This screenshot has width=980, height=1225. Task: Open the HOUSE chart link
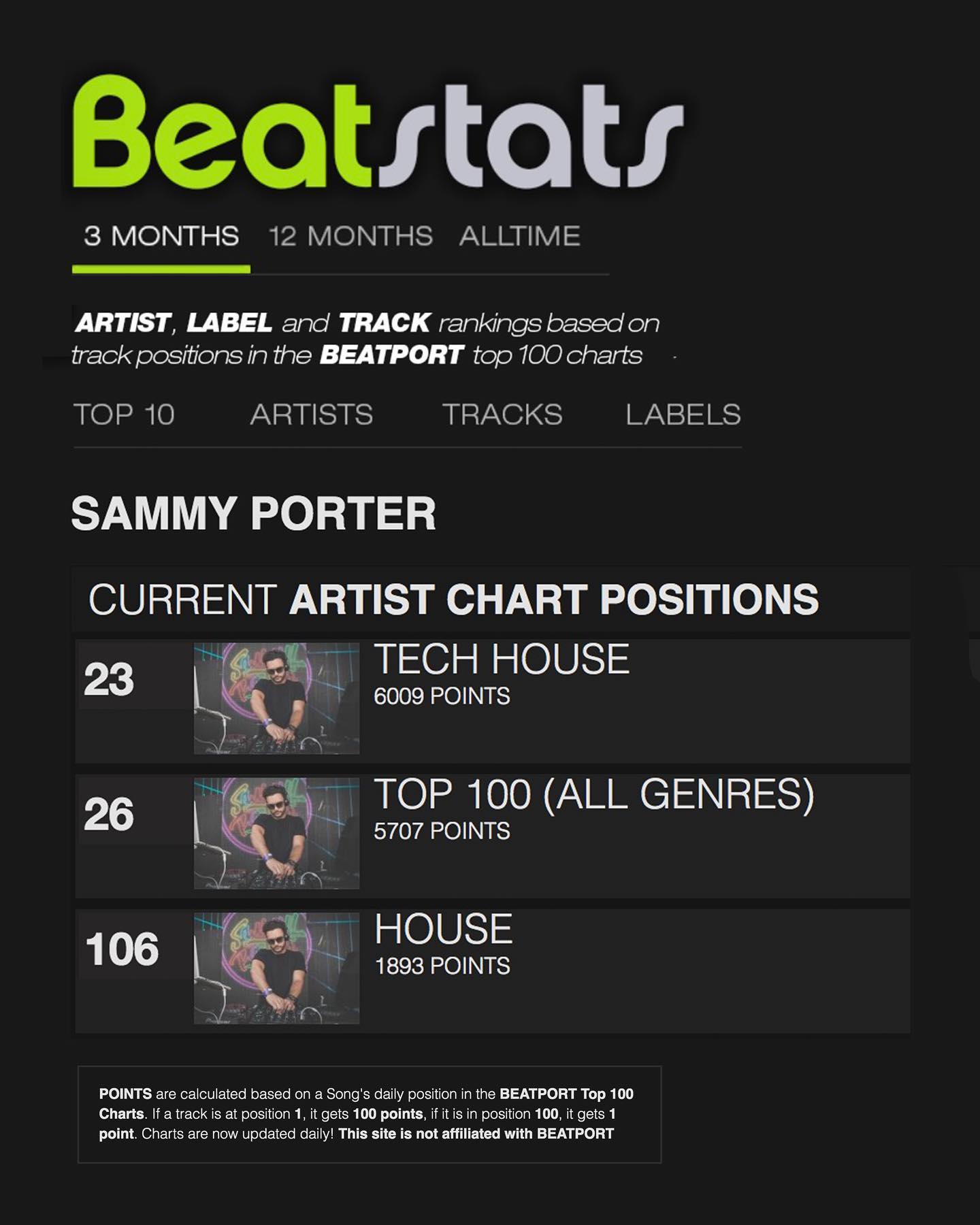[x=443, y=929]
